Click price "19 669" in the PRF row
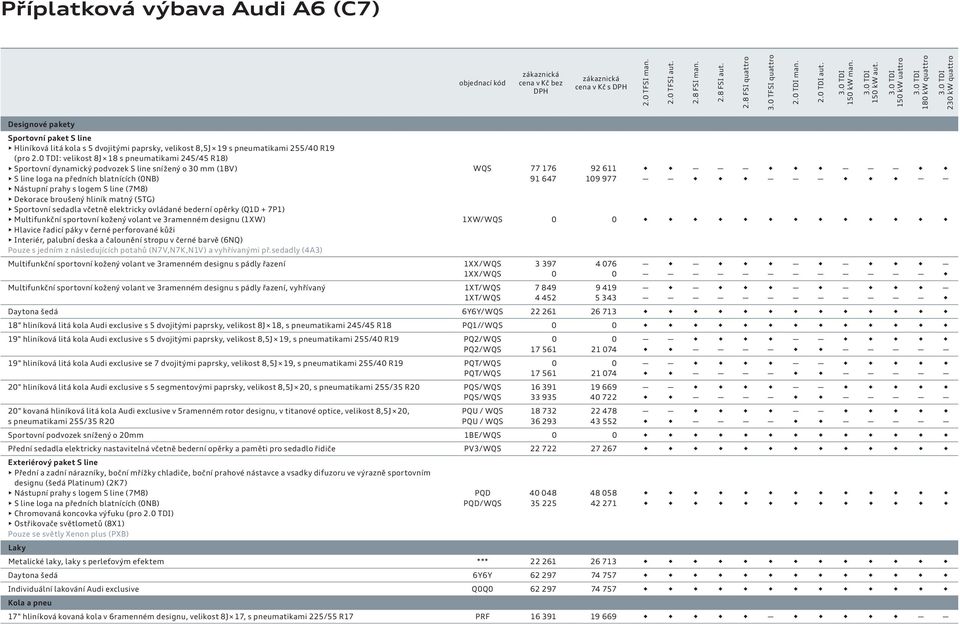The height and width of the screenshot is (625, 960). click(x=604, y=616)
